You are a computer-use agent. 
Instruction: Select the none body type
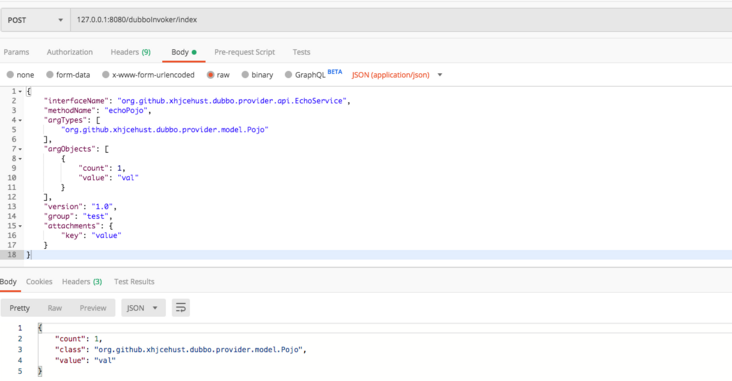point(21,75)
